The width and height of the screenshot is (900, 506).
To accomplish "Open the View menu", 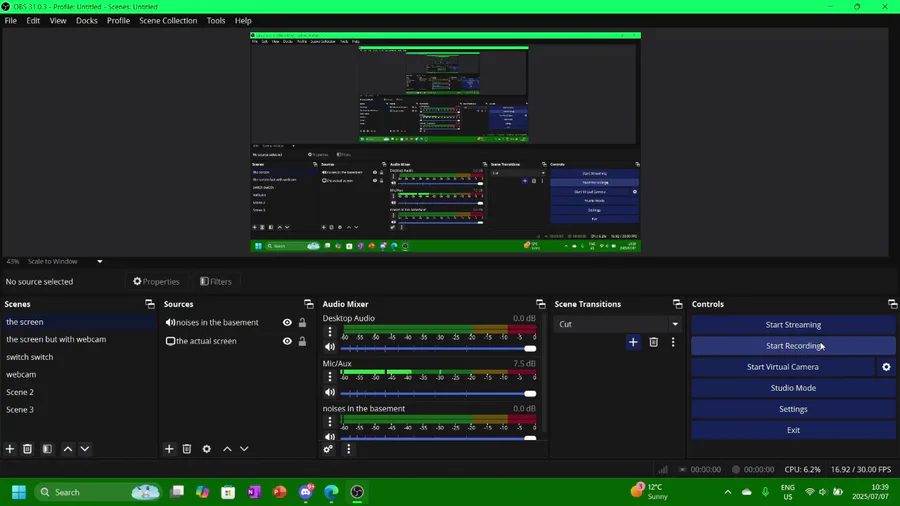I will click(x=58, y=21).
